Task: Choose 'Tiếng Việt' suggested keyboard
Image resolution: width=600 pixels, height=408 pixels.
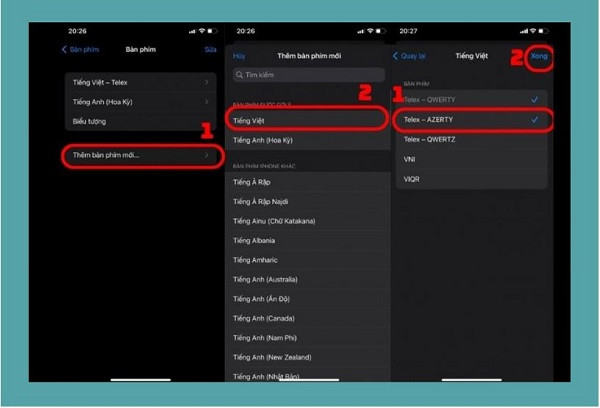Action: (x=307, y=121)
